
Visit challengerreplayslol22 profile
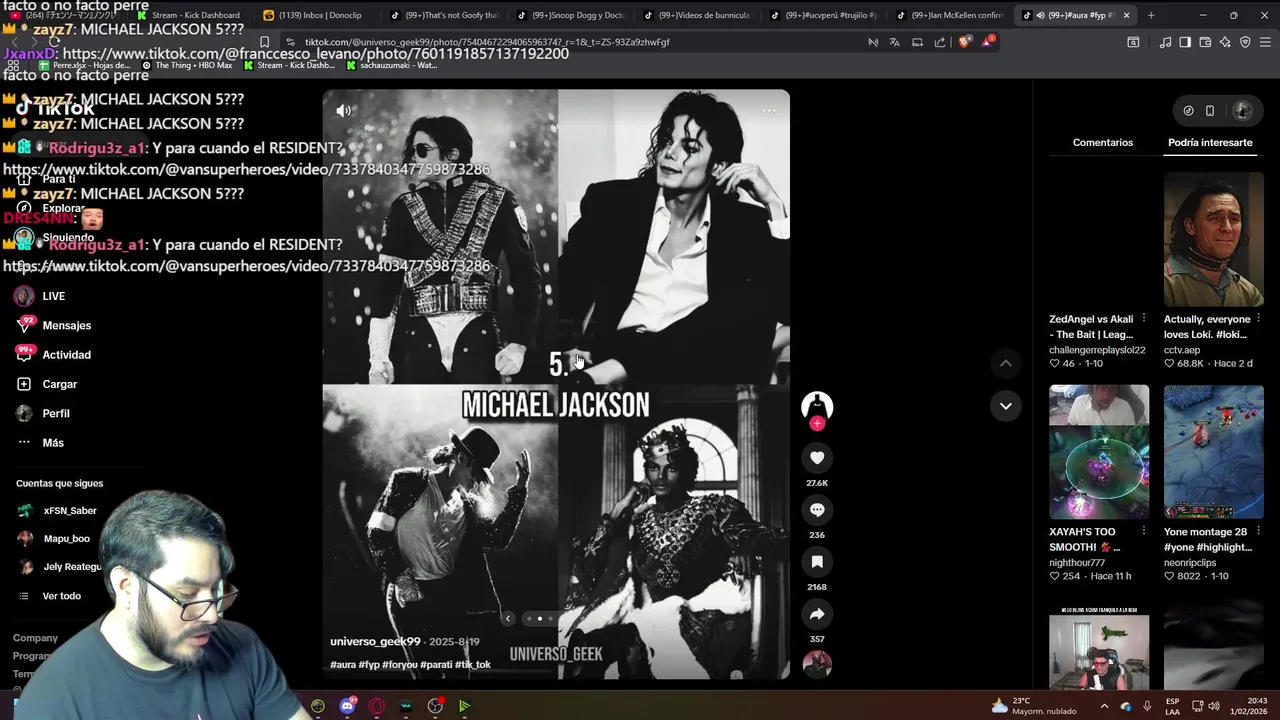1097,350
